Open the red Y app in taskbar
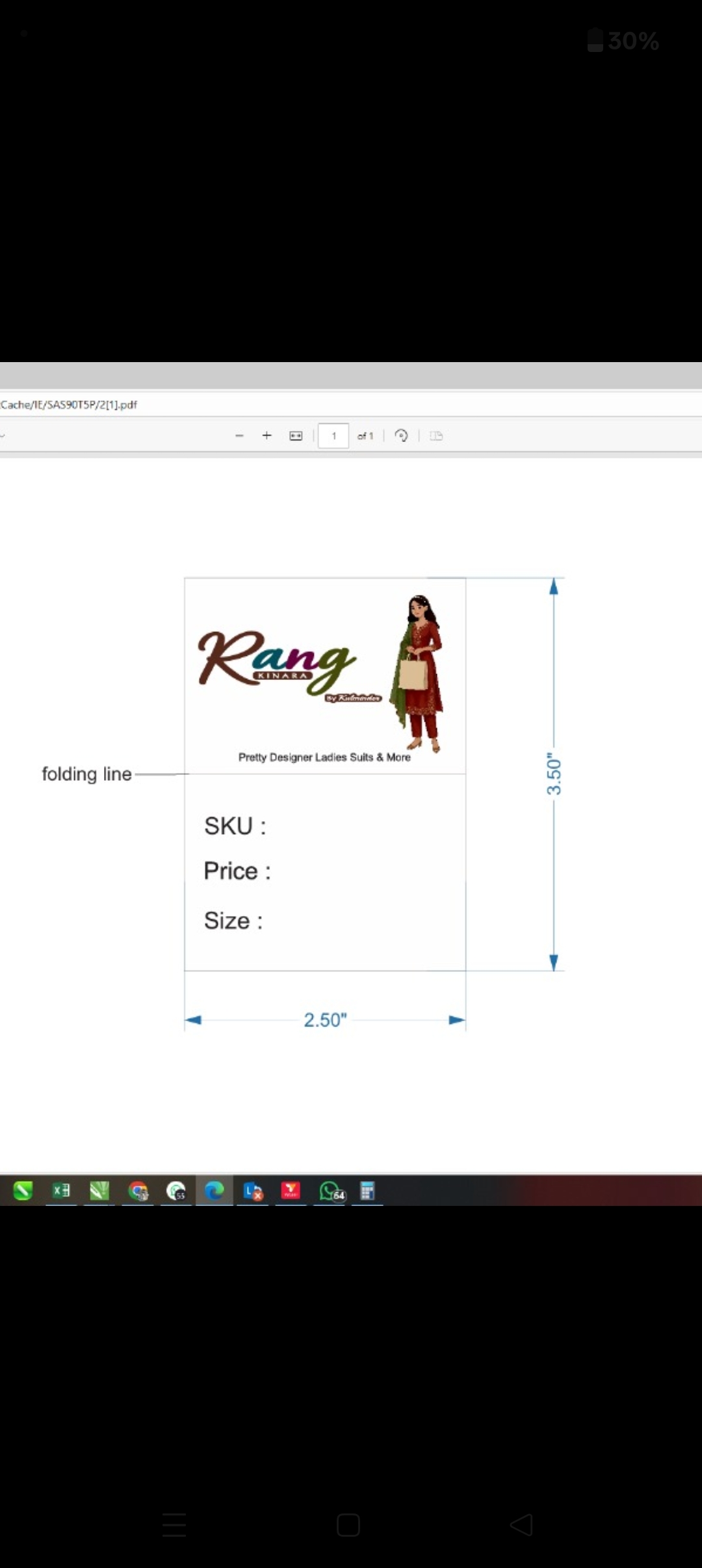Image resolution: width=702 pixels, height=1568 pixels. pos(291,1190)
